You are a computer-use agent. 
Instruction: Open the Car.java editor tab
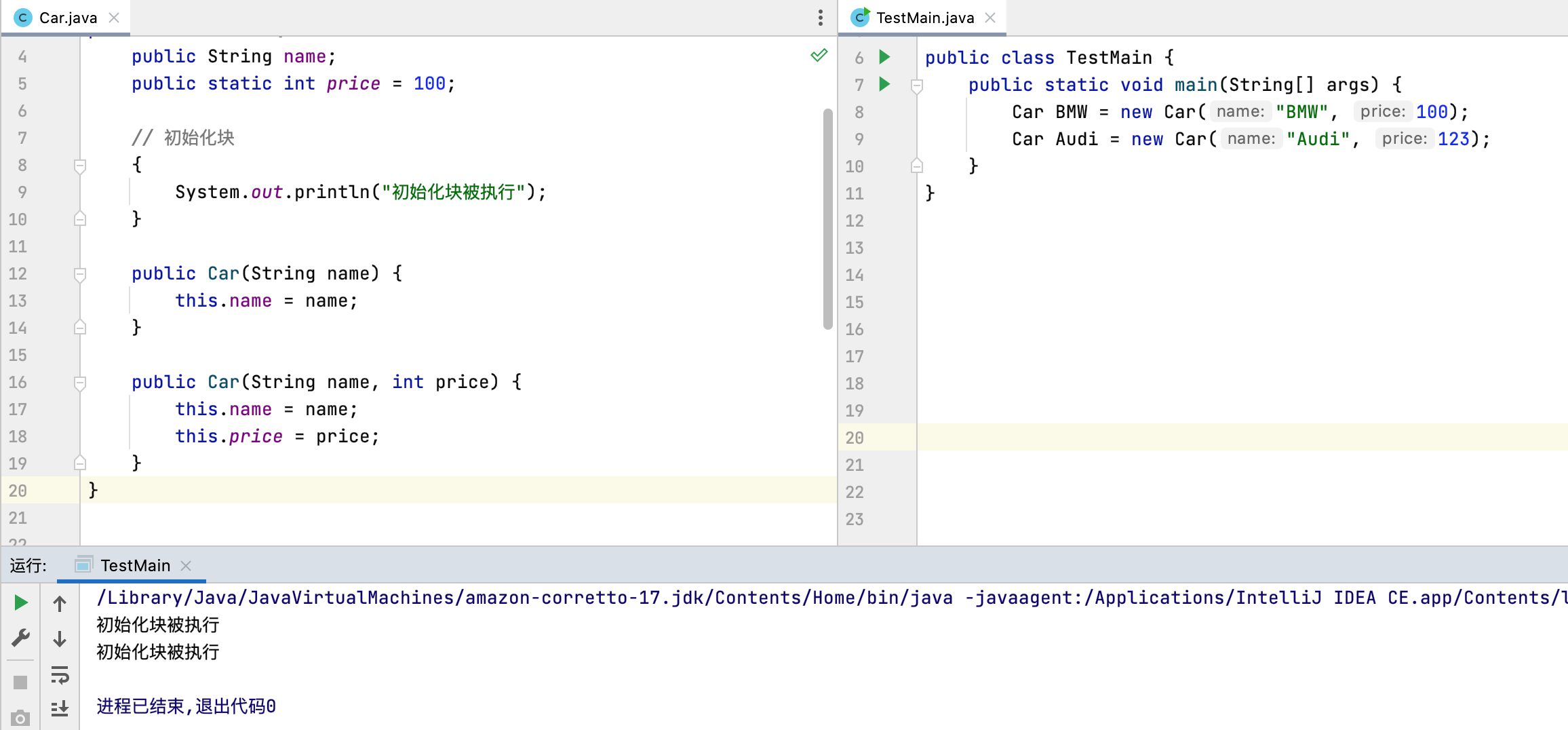pos(67,18)
